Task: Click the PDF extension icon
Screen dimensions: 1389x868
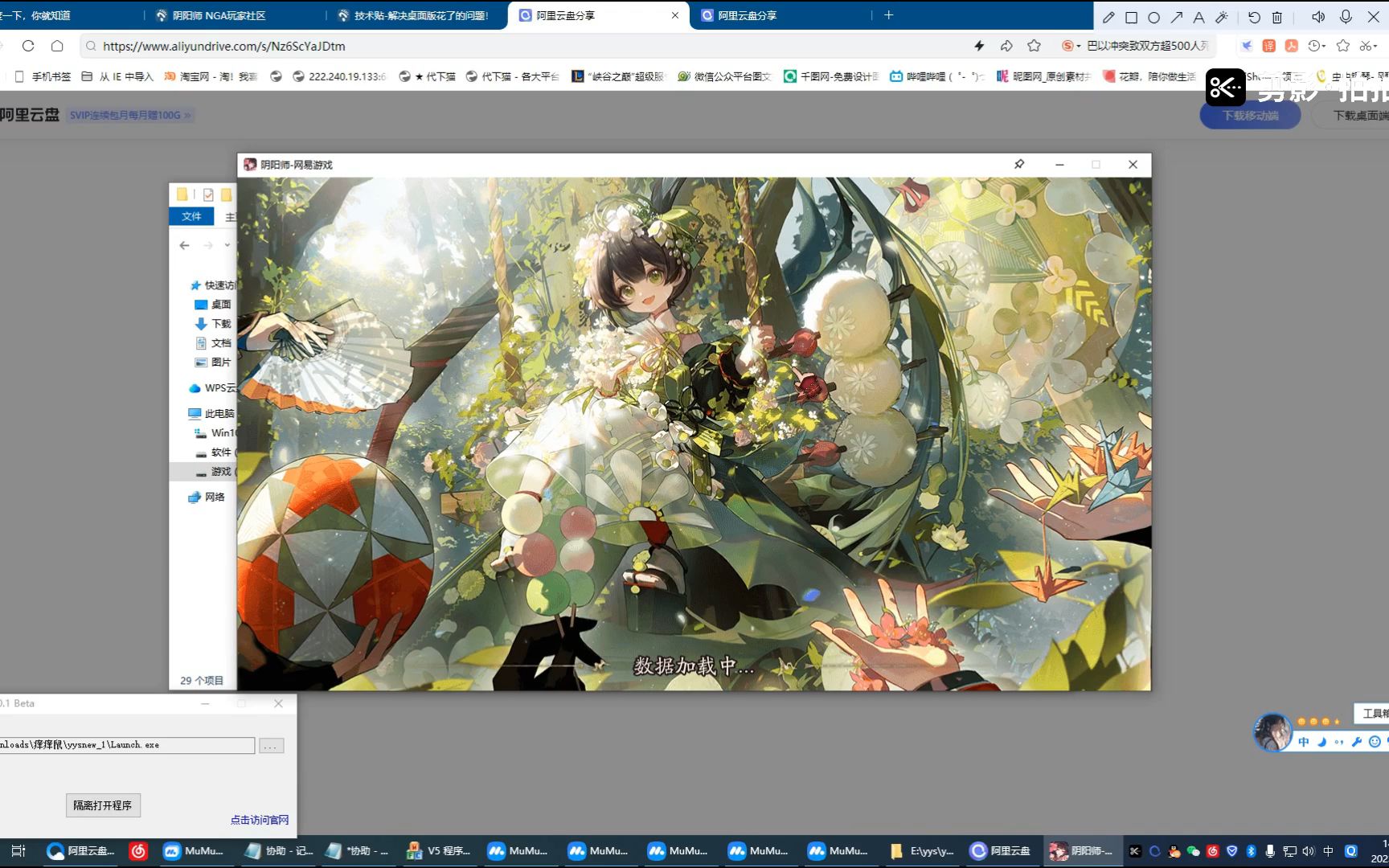Action: pos(1291,46)
